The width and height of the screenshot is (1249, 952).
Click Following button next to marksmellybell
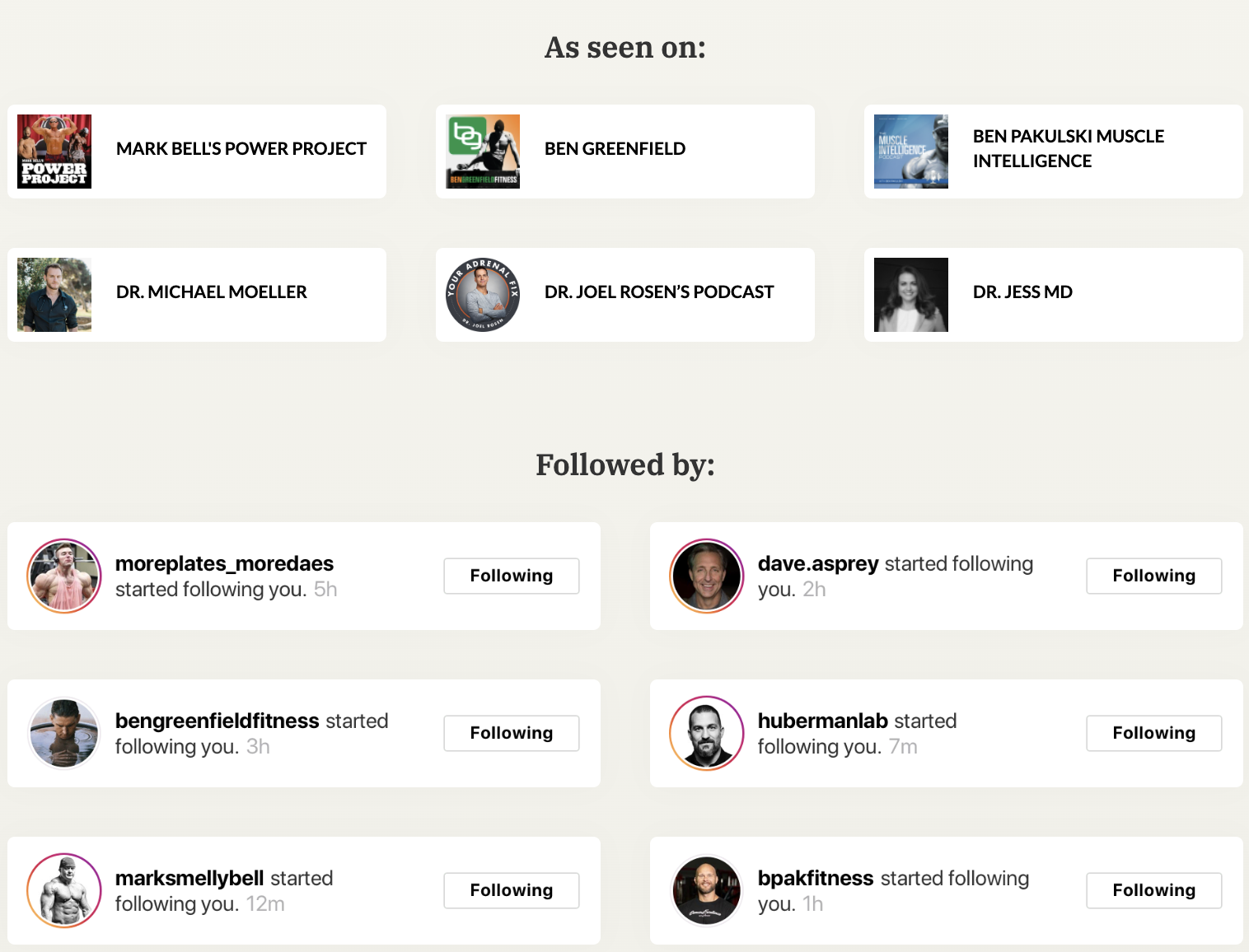512,890
